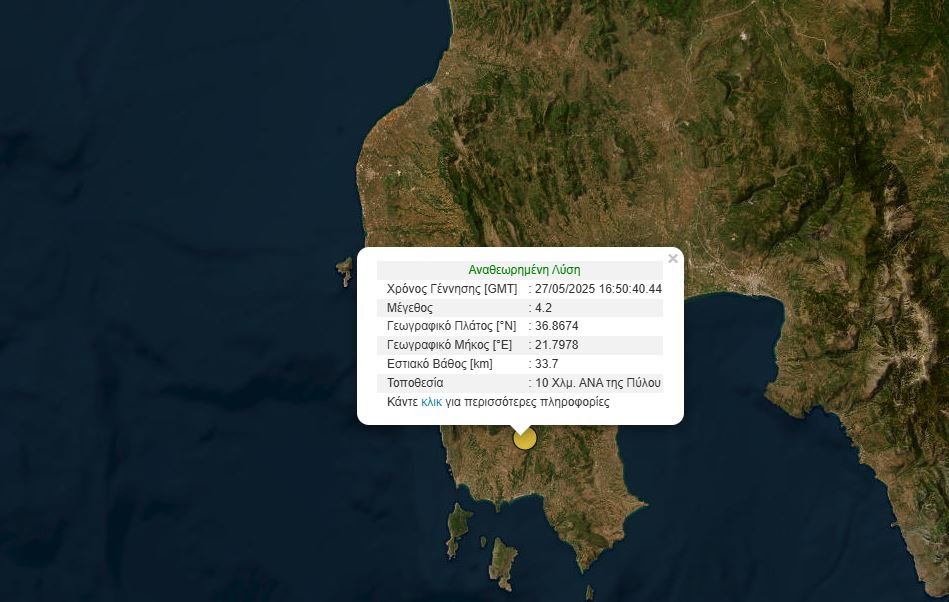Select the focal depth value 33.7
The height and width of the screenshot is (602, 949).
point(546,364)
